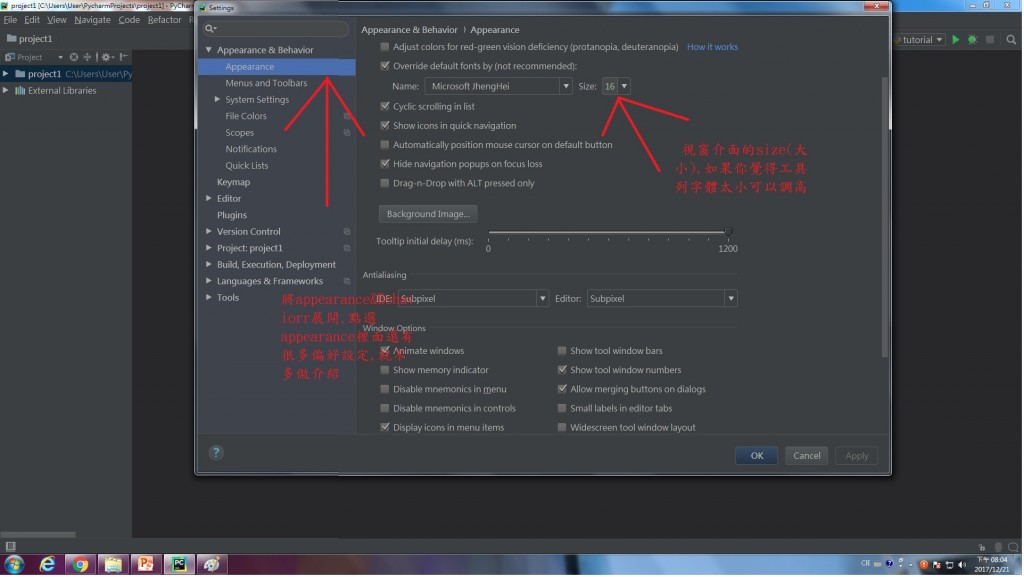1024x577 pixels.
Task: Enable Adjust colors for red-green vision deficiency
Action: (x=385, y=47)
